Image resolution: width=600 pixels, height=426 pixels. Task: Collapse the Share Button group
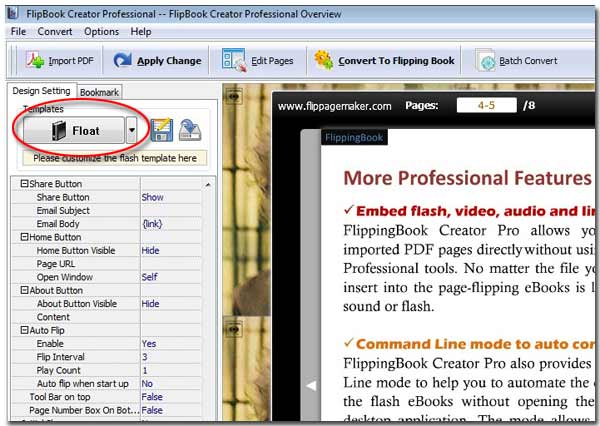(24, 184)
